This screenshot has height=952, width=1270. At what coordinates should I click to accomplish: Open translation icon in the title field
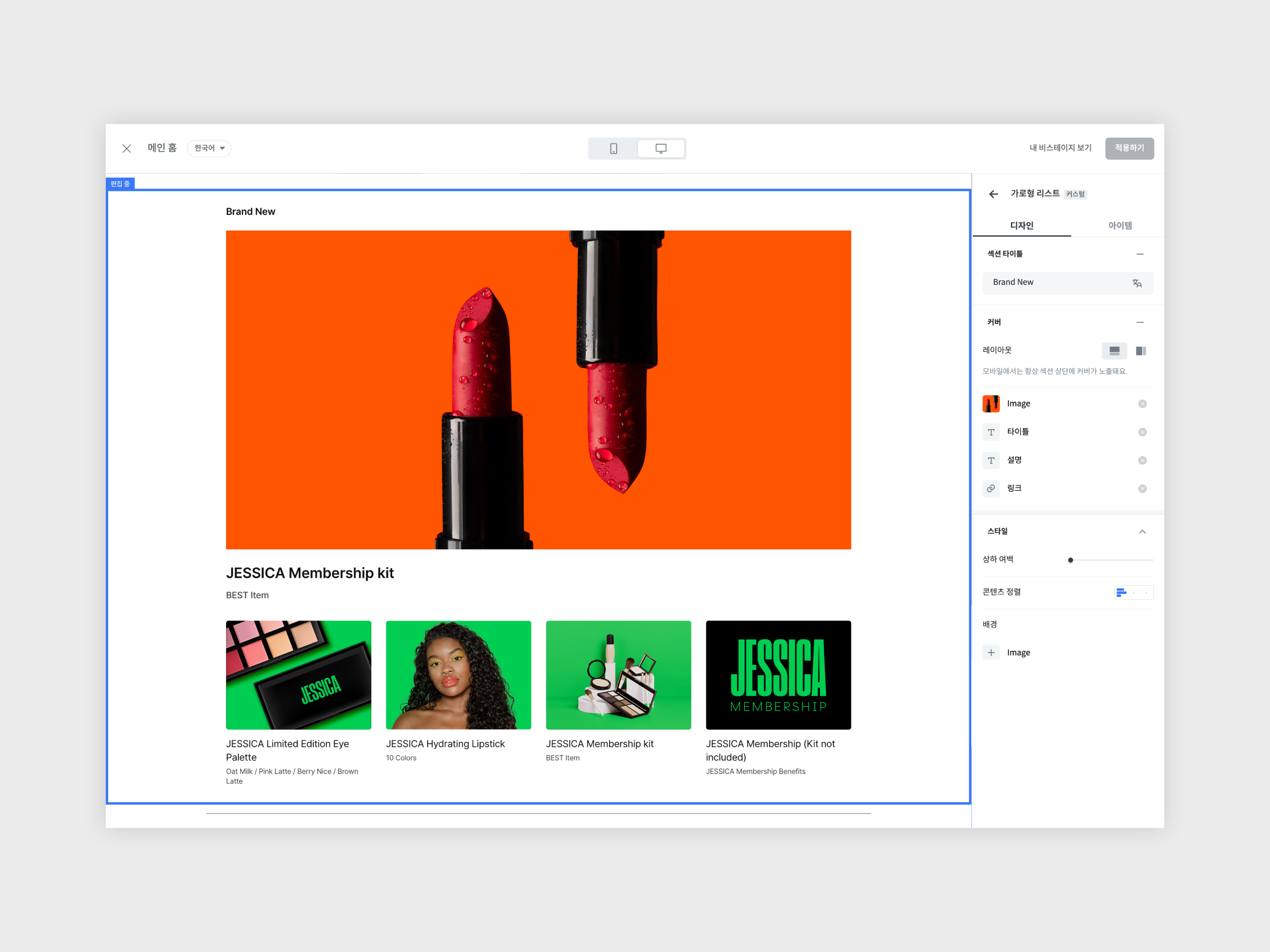tap(1136, 283)
